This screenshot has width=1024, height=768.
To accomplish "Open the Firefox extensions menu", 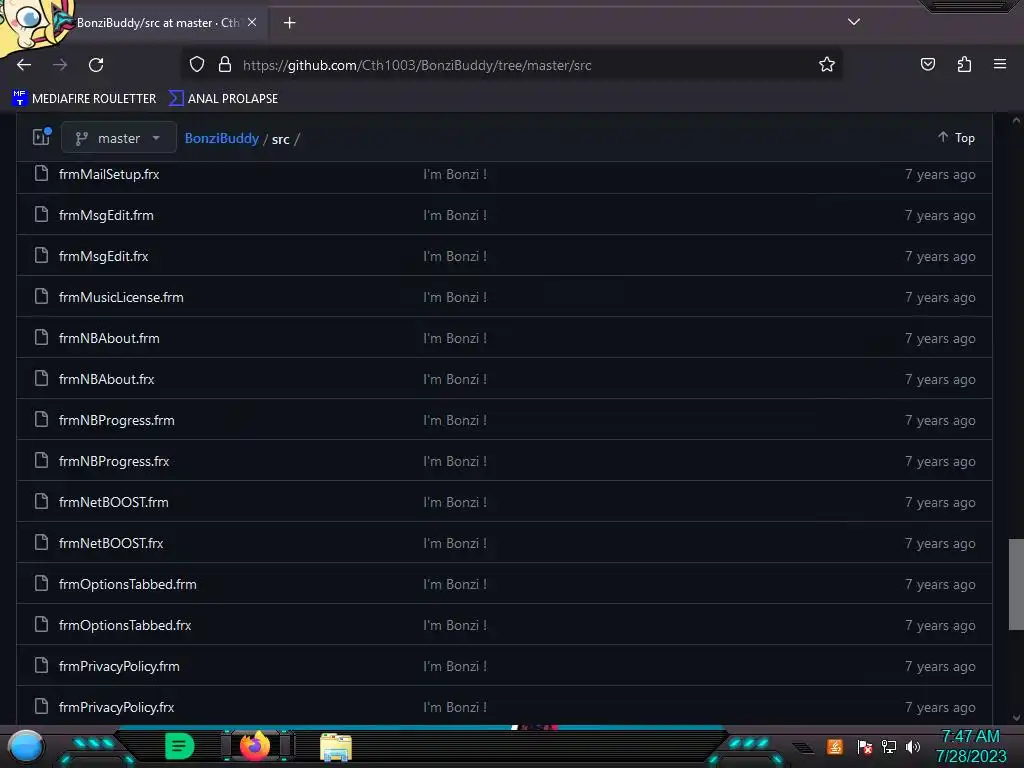I will pos(964,65).
